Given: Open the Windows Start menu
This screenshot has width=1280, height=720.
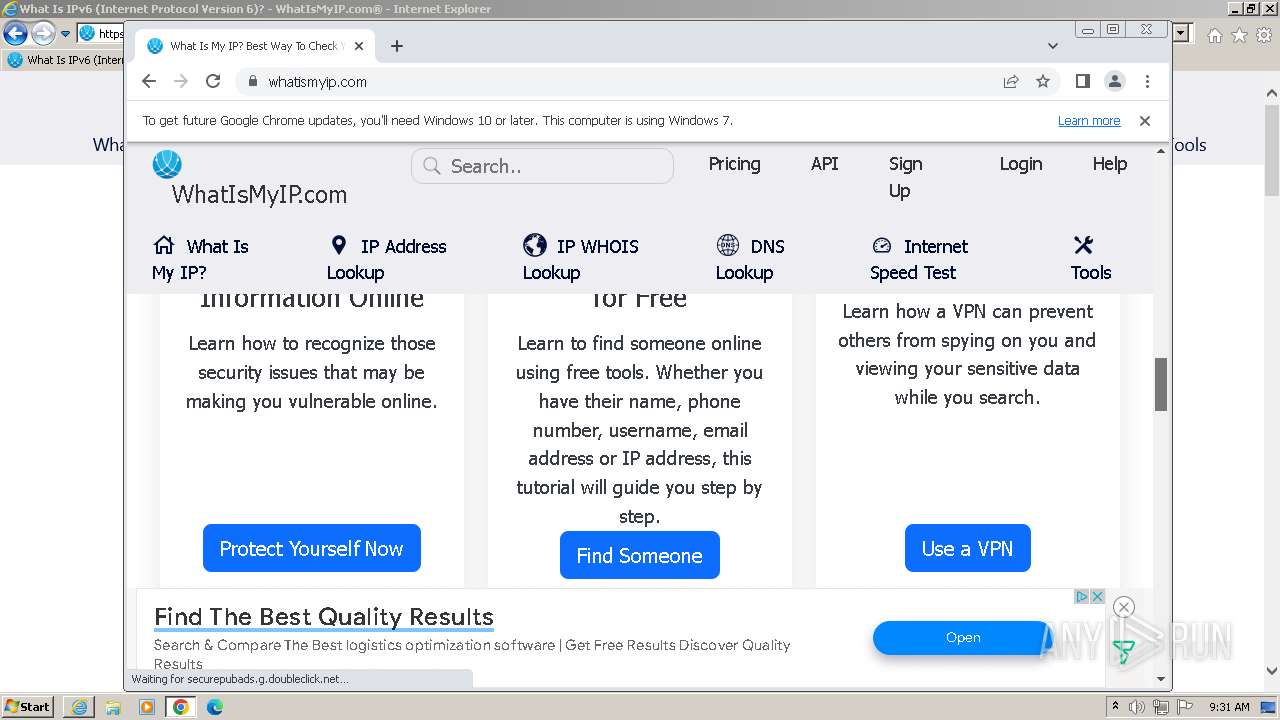Looking at the screenshot, I should [x=27, y=707].
